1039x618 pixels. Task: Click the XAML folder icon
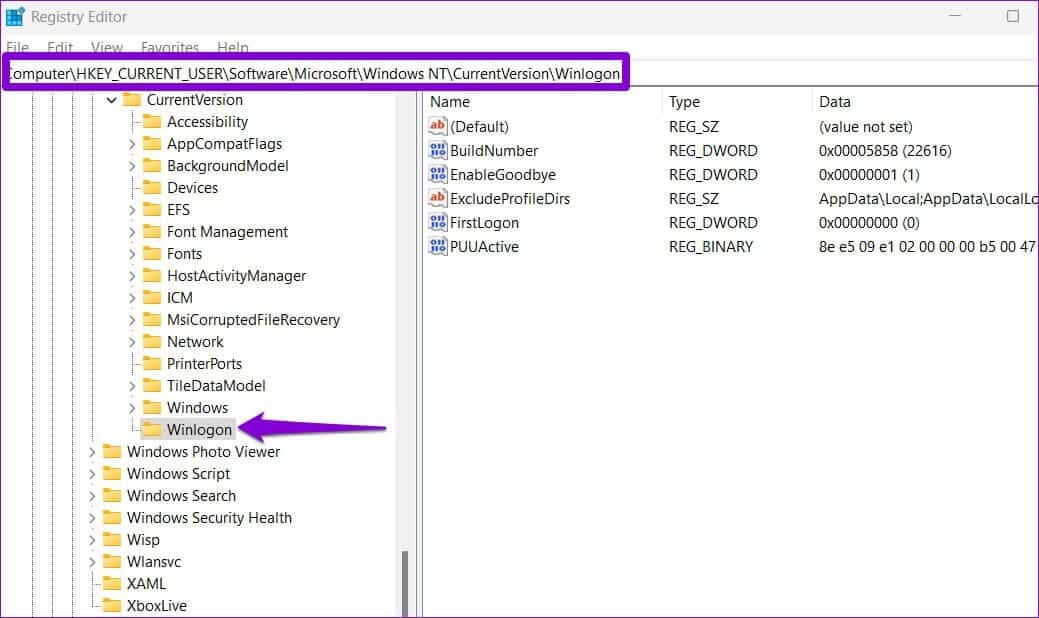point(112,584)
